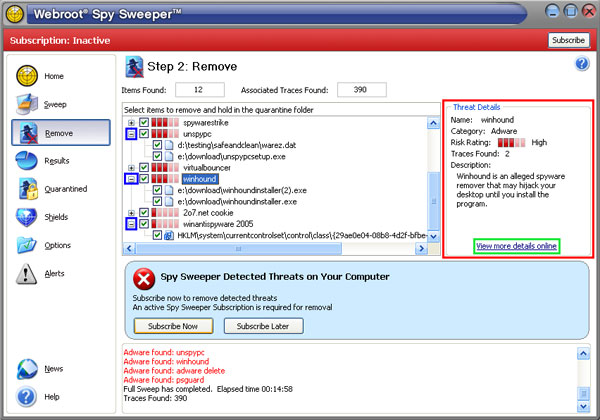Click threat list horizontal scroll right arrow
Image resolution: width=600 pixels, height=420 pixels.
421,249
